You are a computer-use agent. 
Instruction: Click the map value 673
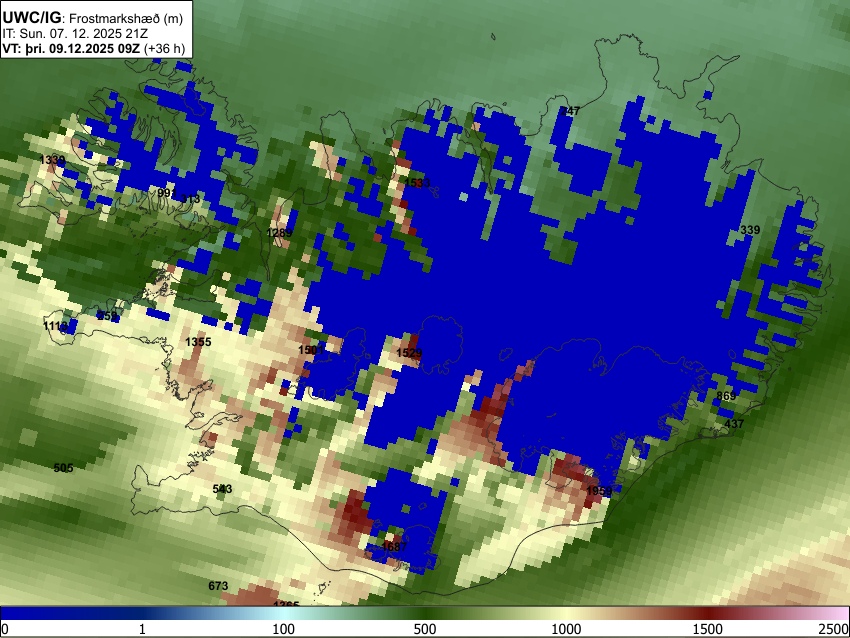pyautogui.click(x=218, y=586)
